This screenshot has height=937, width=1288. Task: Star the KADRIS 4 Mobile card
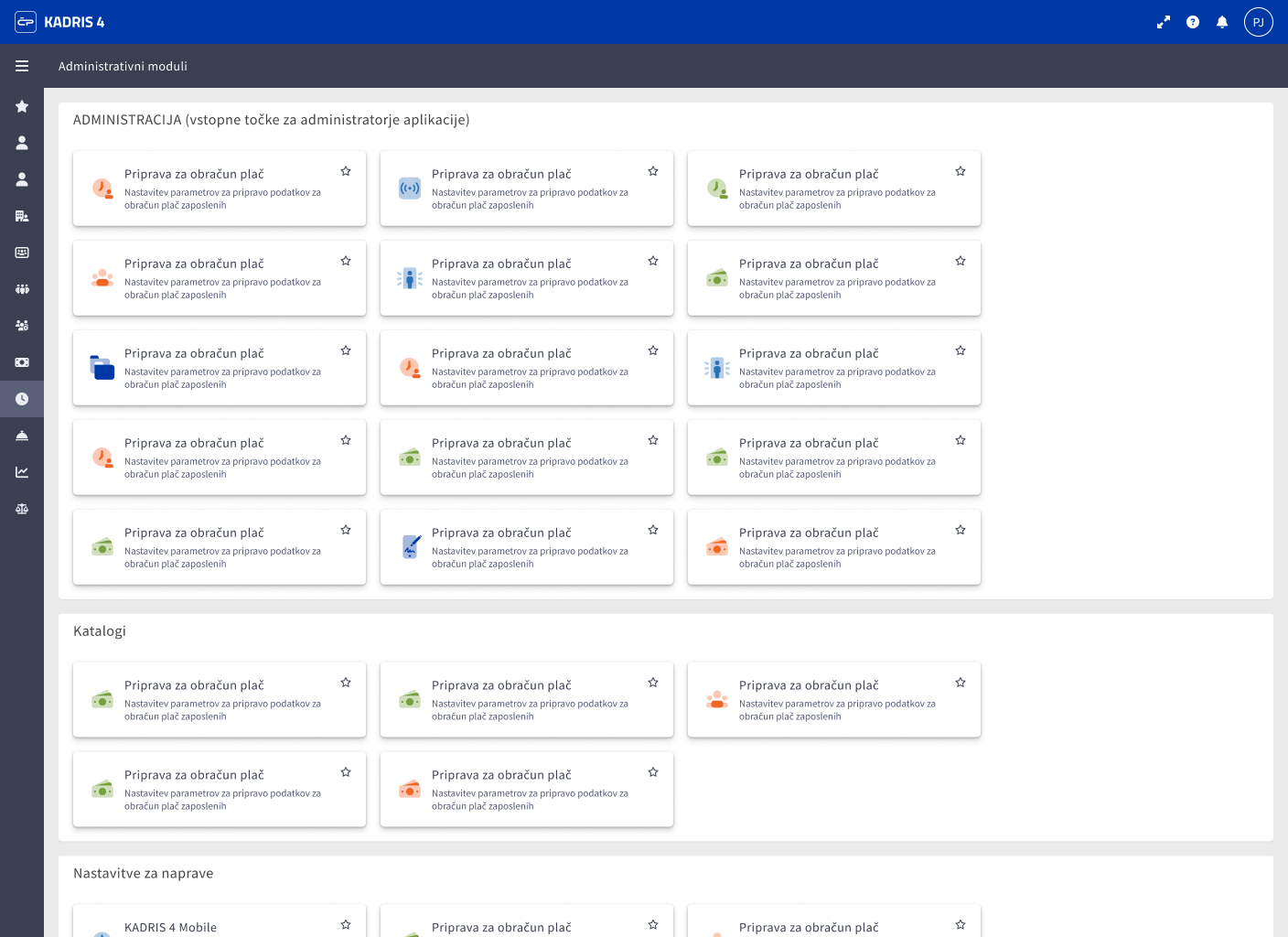click(x=346, y=924)
